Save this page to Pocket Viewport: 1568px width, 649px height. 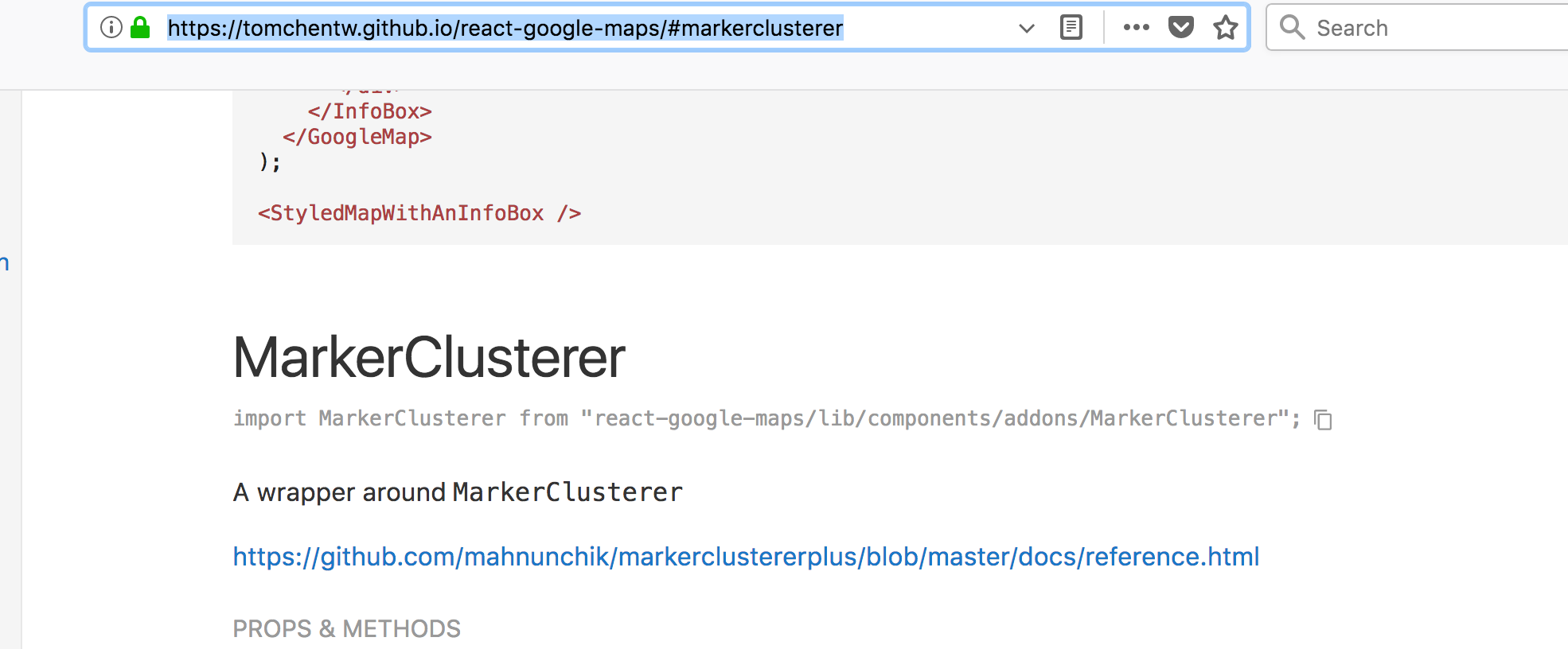click(1181, 26)
